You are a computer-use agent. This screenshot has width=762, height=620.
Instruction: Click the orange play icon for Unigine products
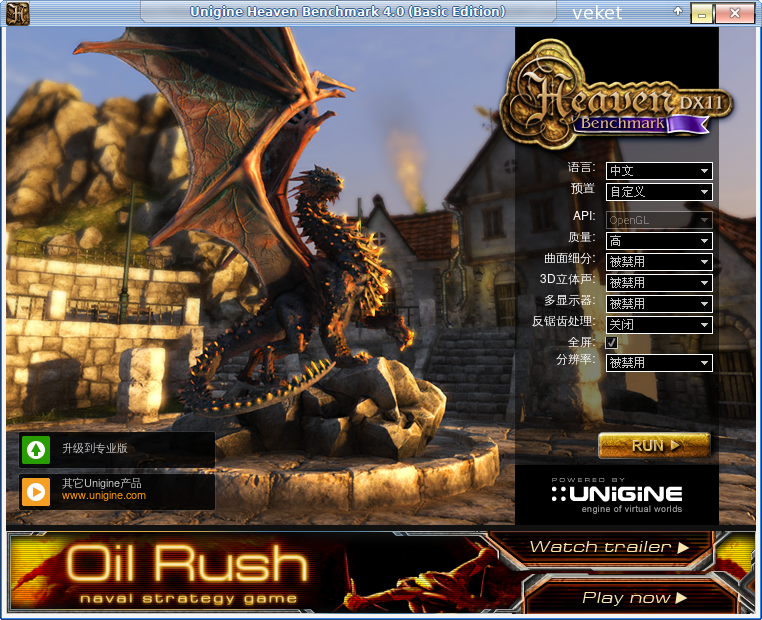36,492
